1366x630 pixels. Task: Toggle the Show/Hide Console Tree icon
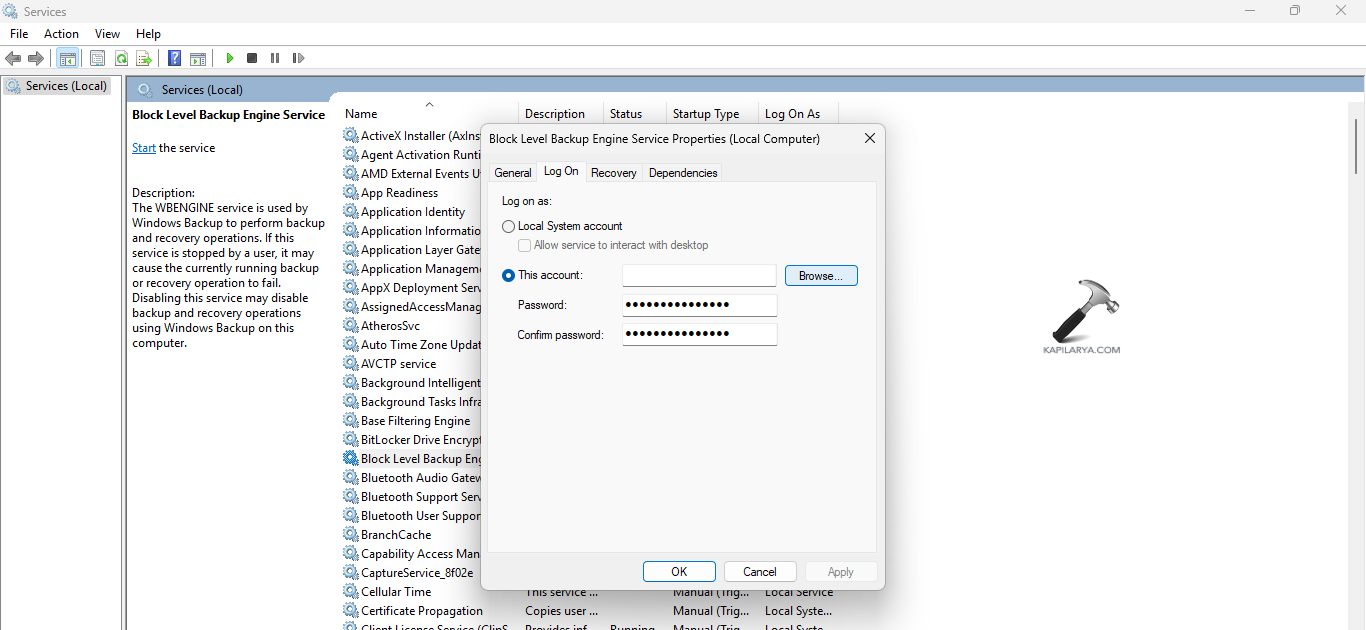[x=67, y=59]
